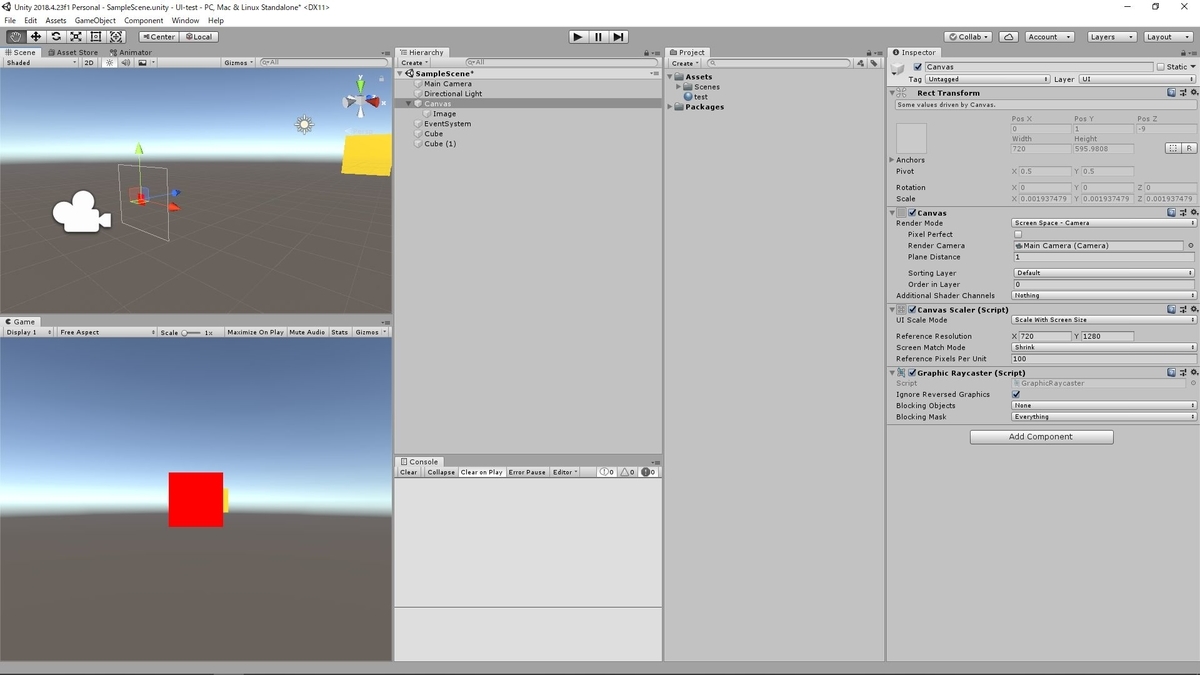Select the combined Transform tool

[x=116, y=37]
